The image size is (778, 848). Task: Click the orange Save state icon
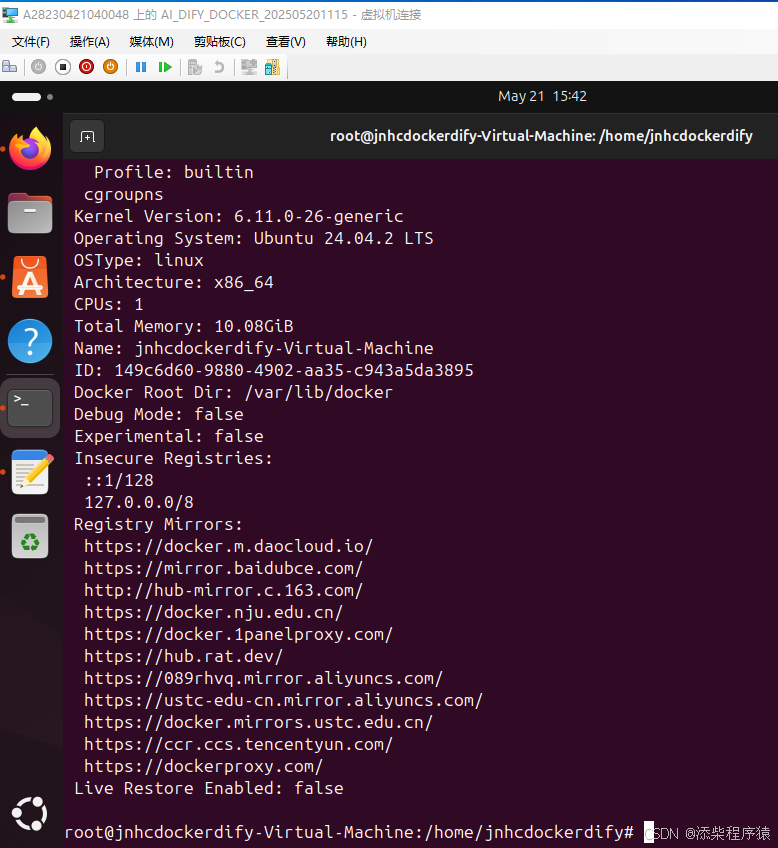click(110, 67)
